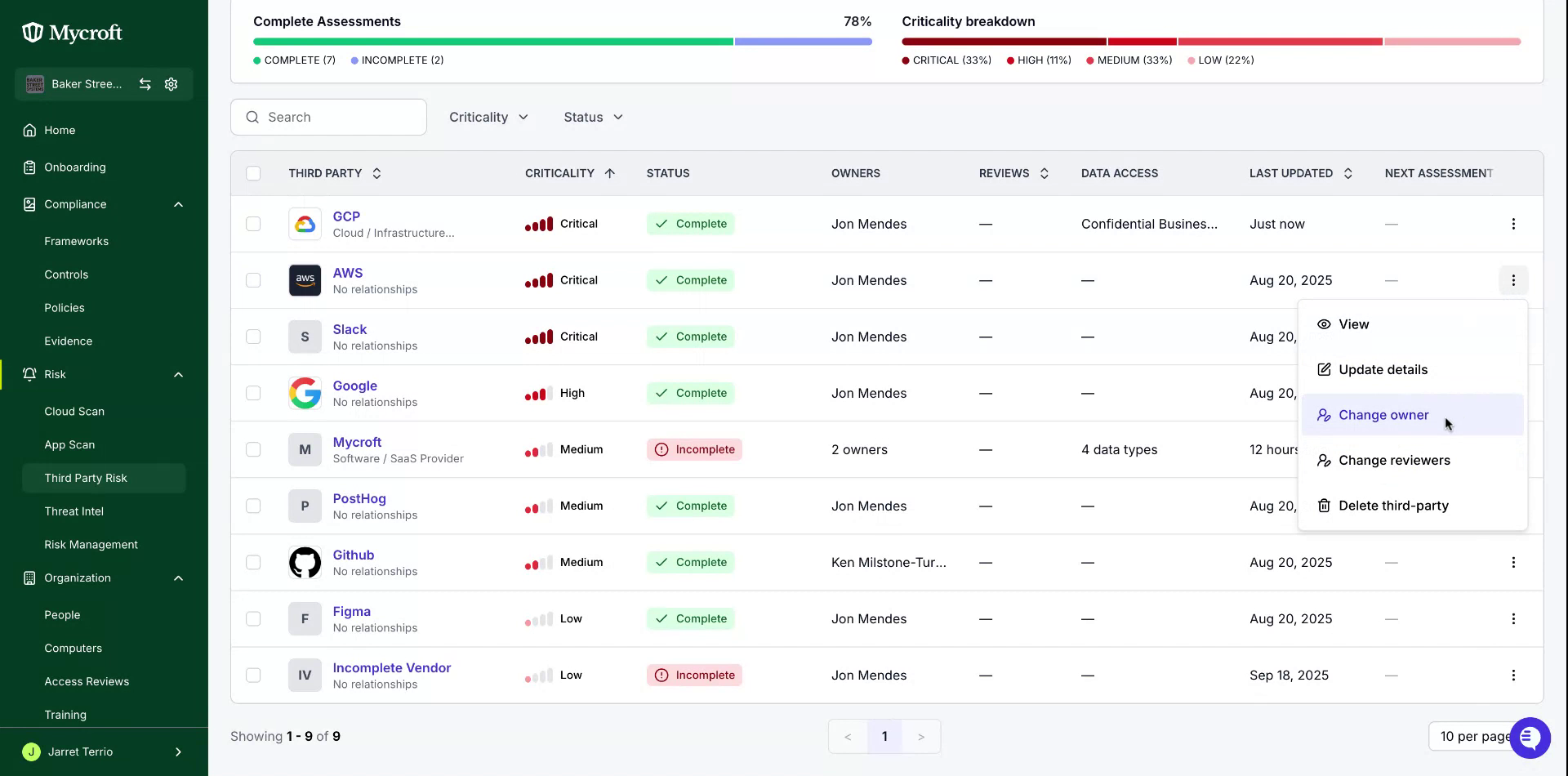Open the Status filter dropdown
The height and width of the screenshot is (776, 1568).
(x=593, y=117)
